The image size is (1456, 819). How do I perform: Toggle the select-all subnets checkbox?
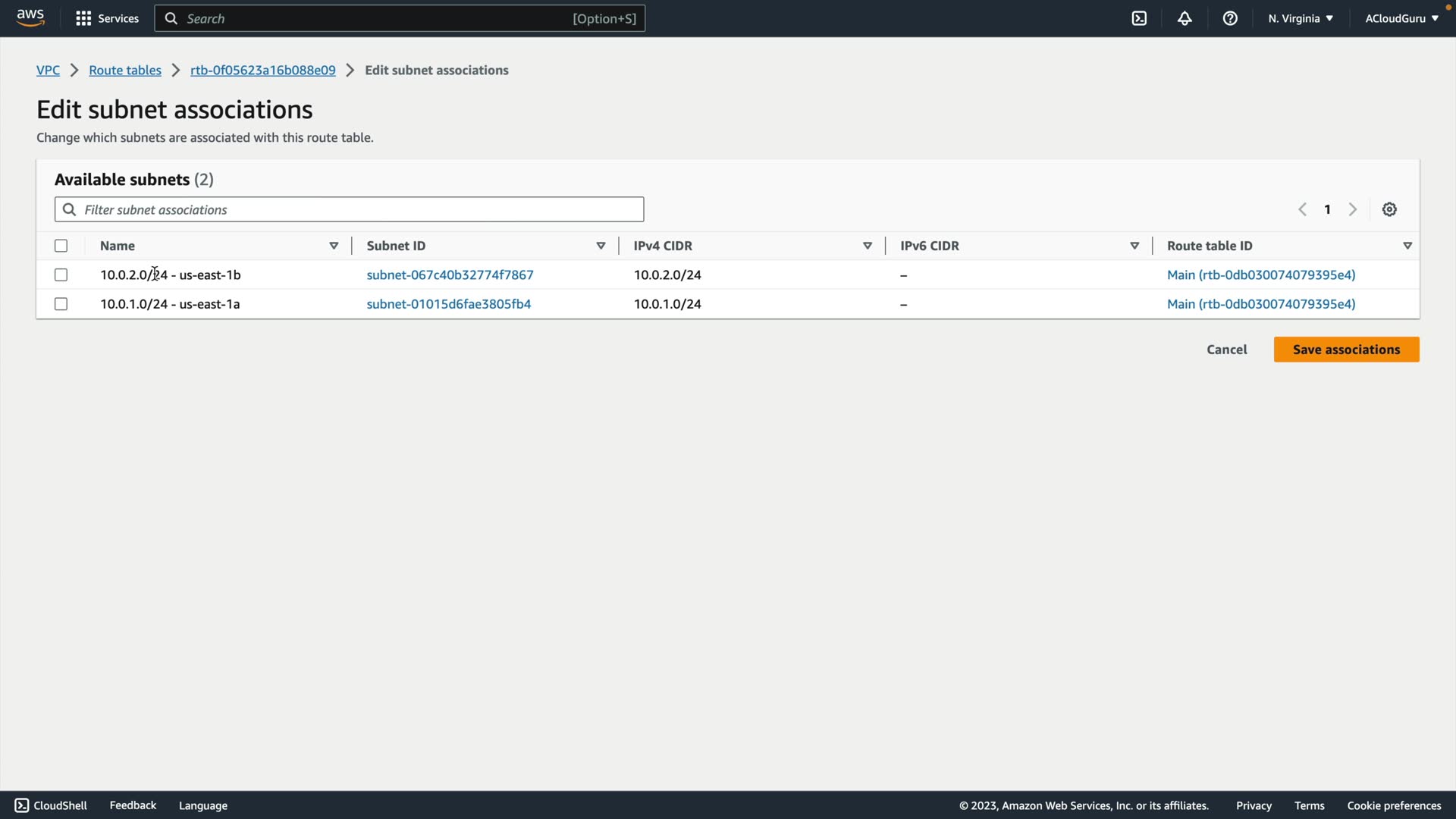tap(61, 246)
